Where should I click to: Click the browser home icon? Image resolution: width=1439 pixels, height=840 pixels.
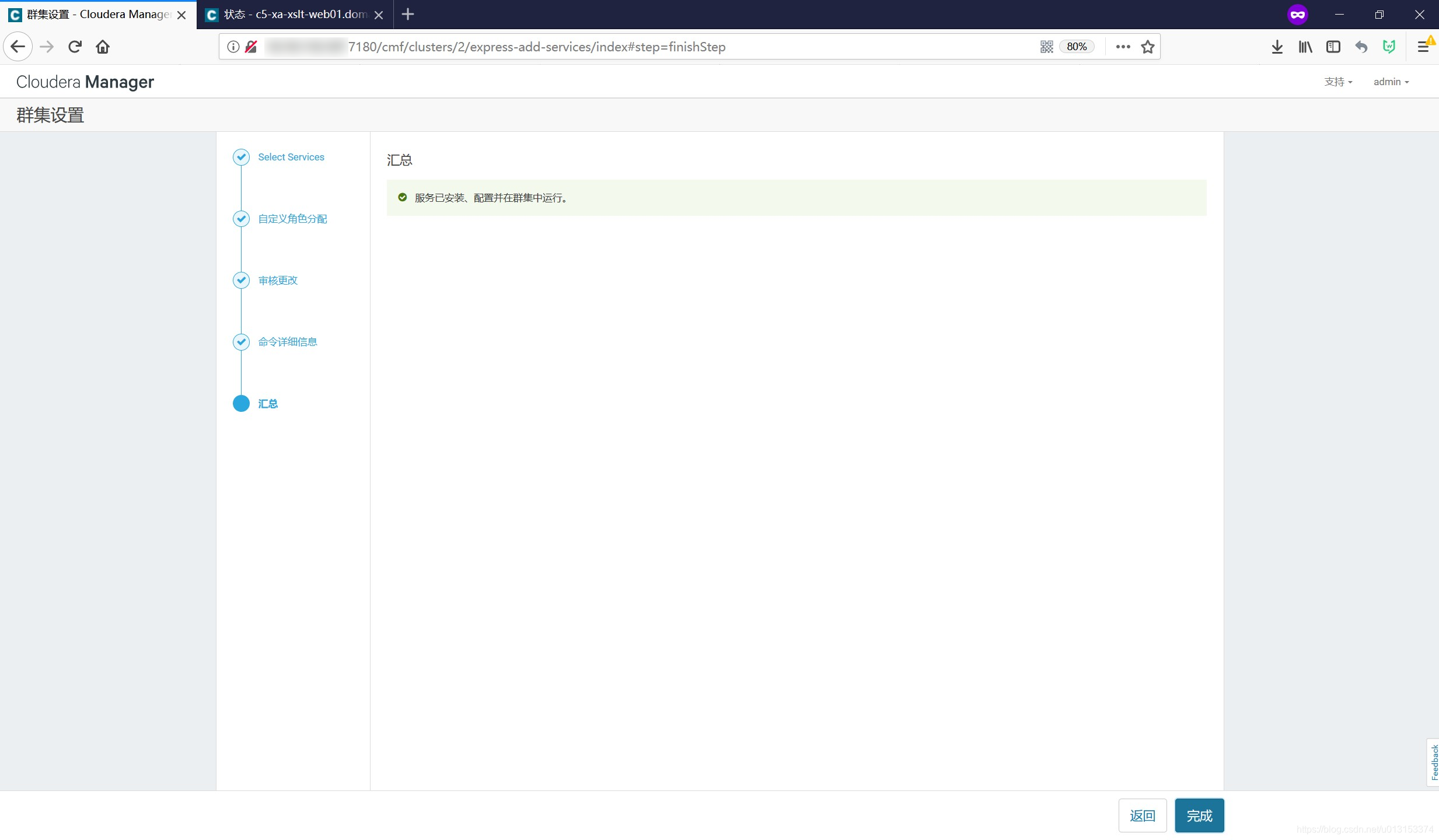(x=103, y=47)
